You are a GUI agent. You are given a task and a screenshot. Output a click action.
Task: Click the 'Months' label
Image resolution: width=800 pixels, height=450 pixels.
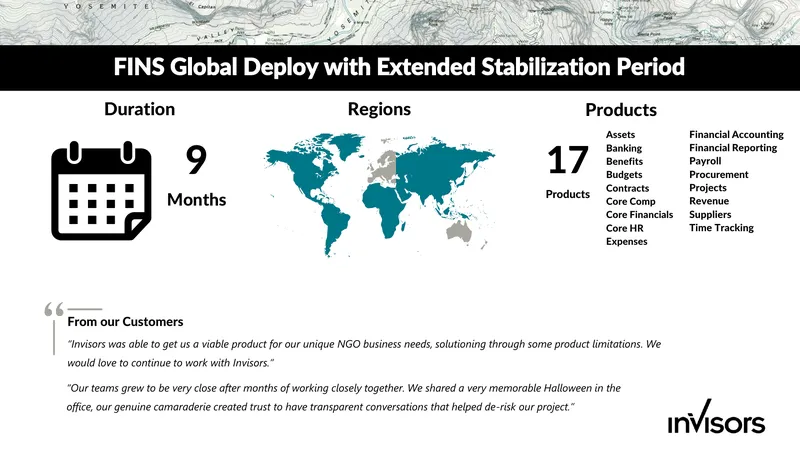click(196, 199)
